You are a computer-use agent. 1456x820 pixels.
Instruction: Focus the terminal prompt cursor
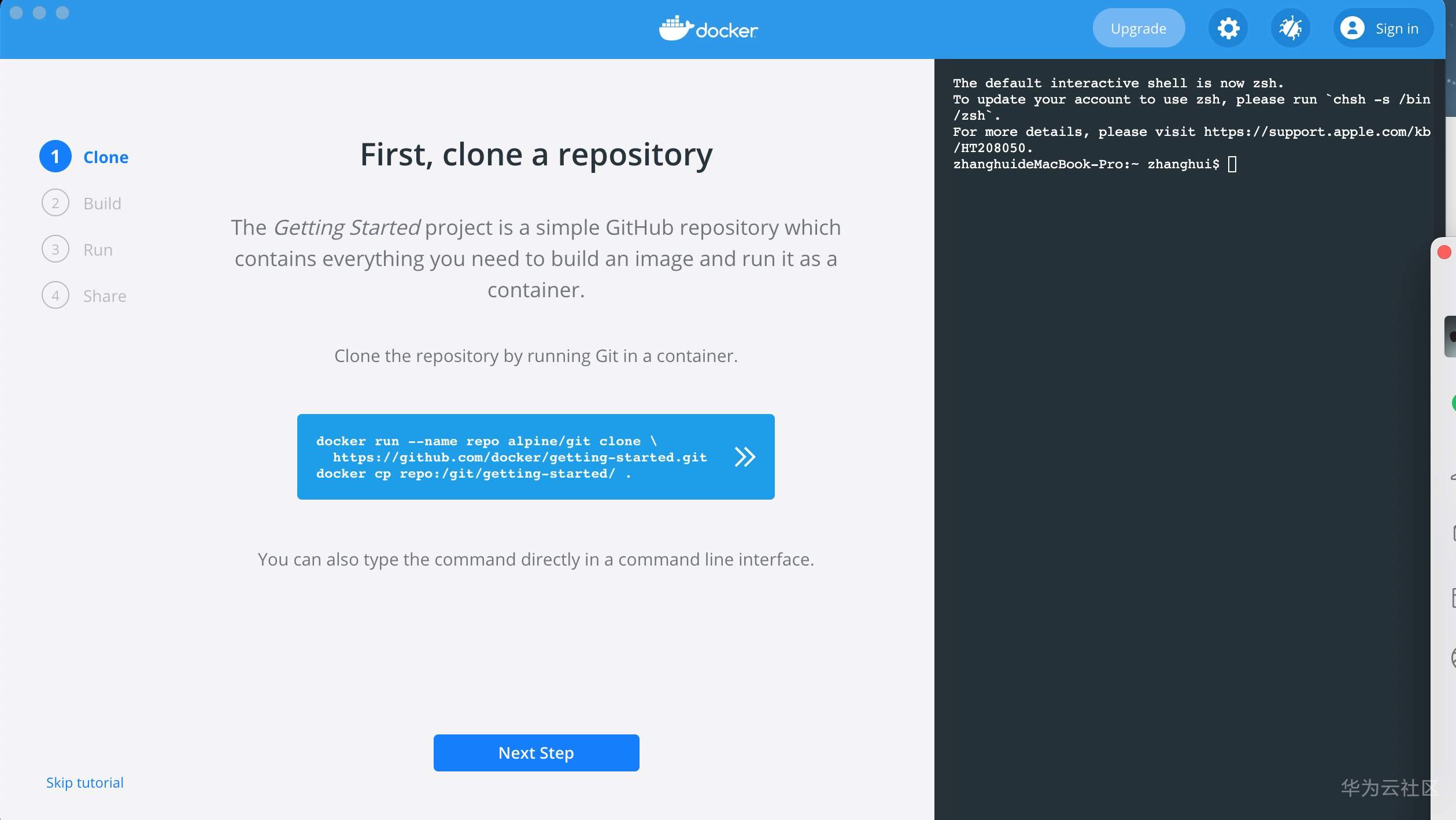click(x=1232, y=164)
